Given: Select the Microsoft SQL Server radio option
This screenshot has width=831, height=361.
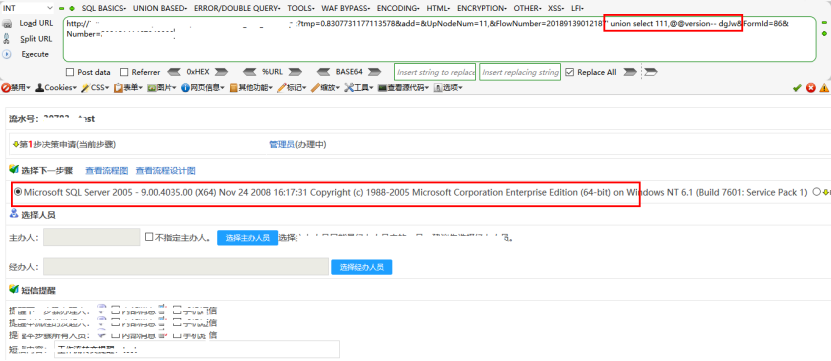Looking at the screenshot, I should pyautogui.click(x=19, y=192).
